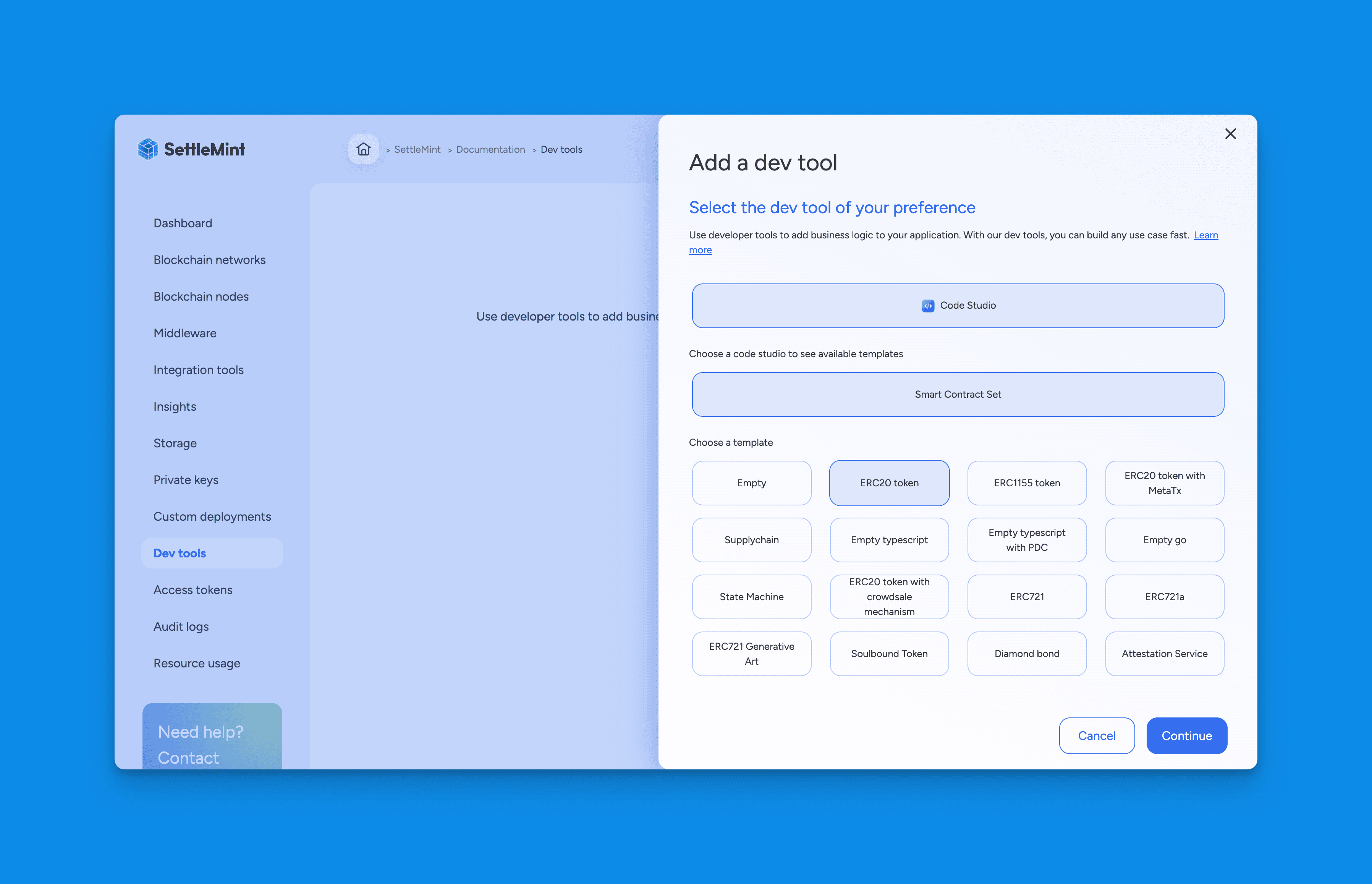
Task: Select the ERC20 token template
Action: click(x=888, y=482)
